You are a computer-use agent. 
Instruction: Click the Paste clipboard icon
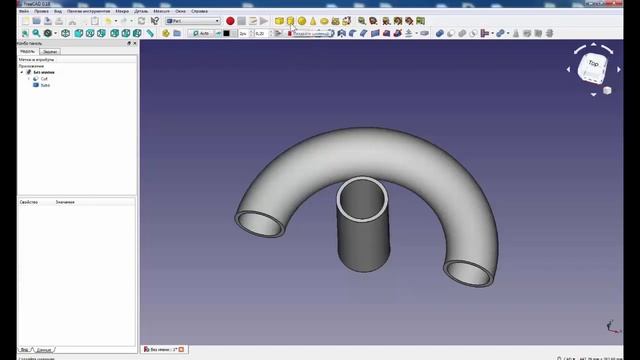coord(95,21)
